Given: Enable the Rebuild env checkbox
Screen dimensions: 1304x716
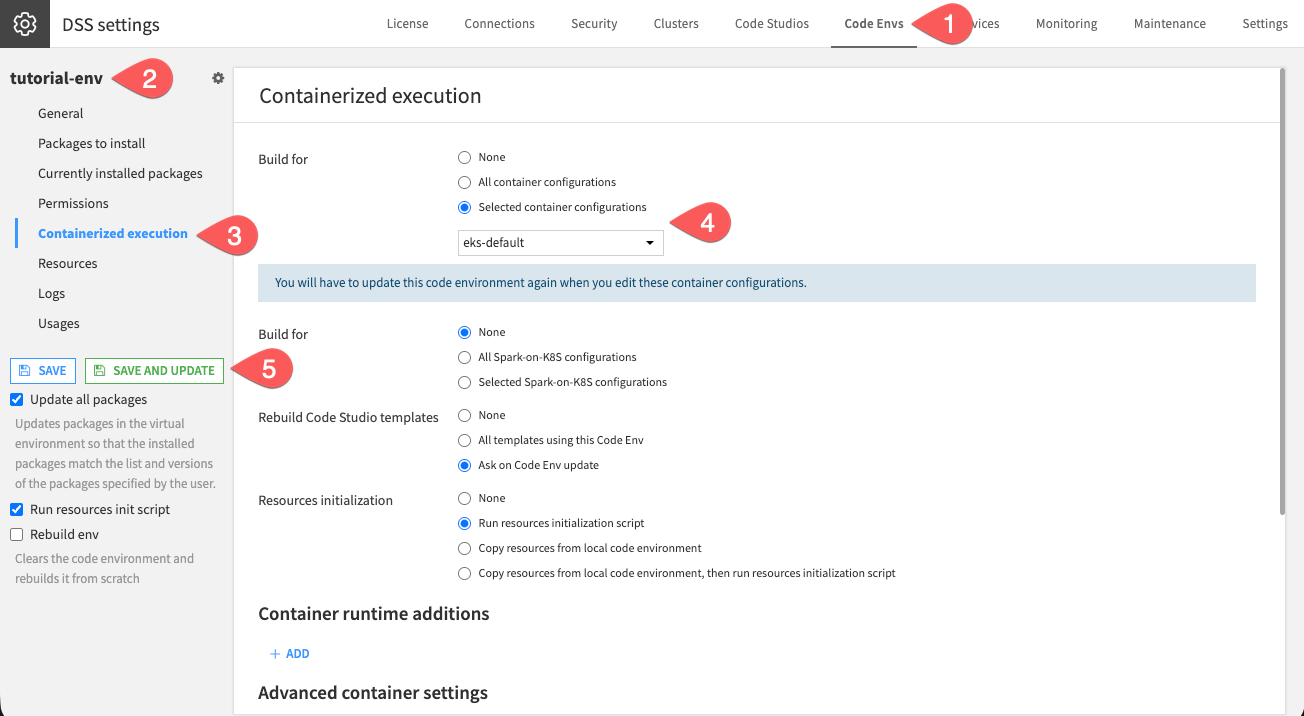Looking at the screenshot, I should click(17, 534).
